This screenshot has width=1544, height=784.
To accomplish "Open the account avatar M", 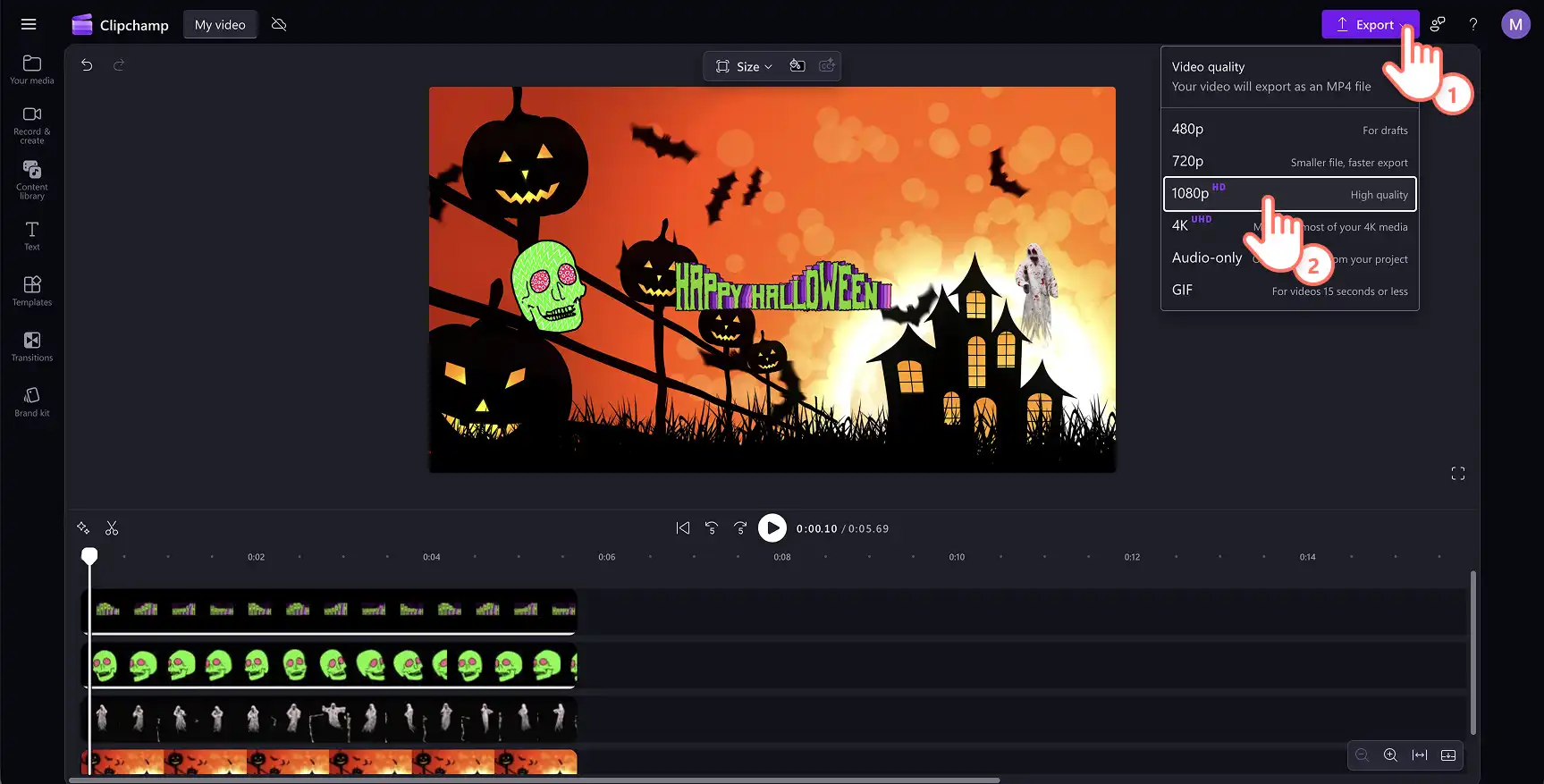I will pos(1515,24).
